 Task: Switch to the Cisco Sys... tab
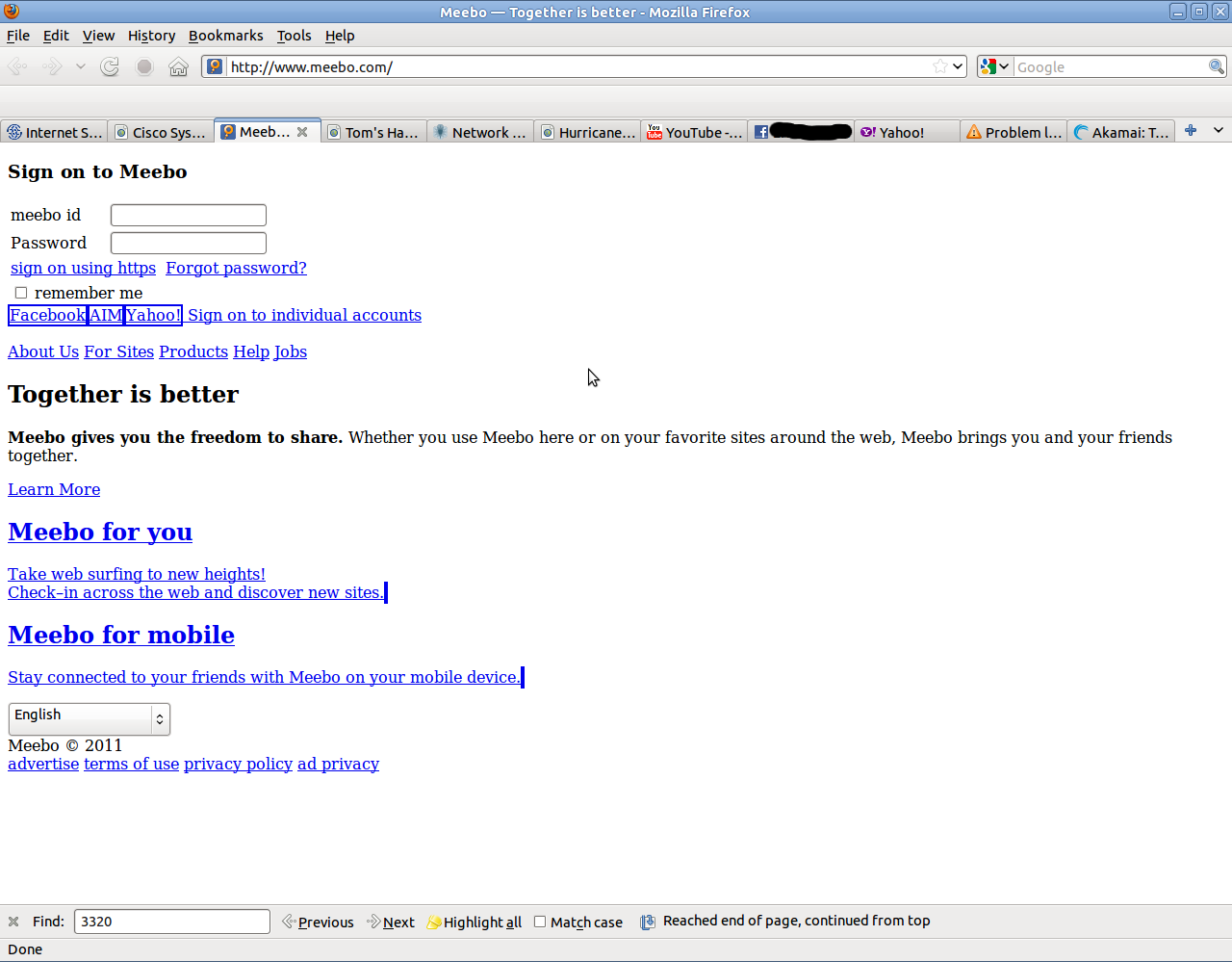click(161, 132)
